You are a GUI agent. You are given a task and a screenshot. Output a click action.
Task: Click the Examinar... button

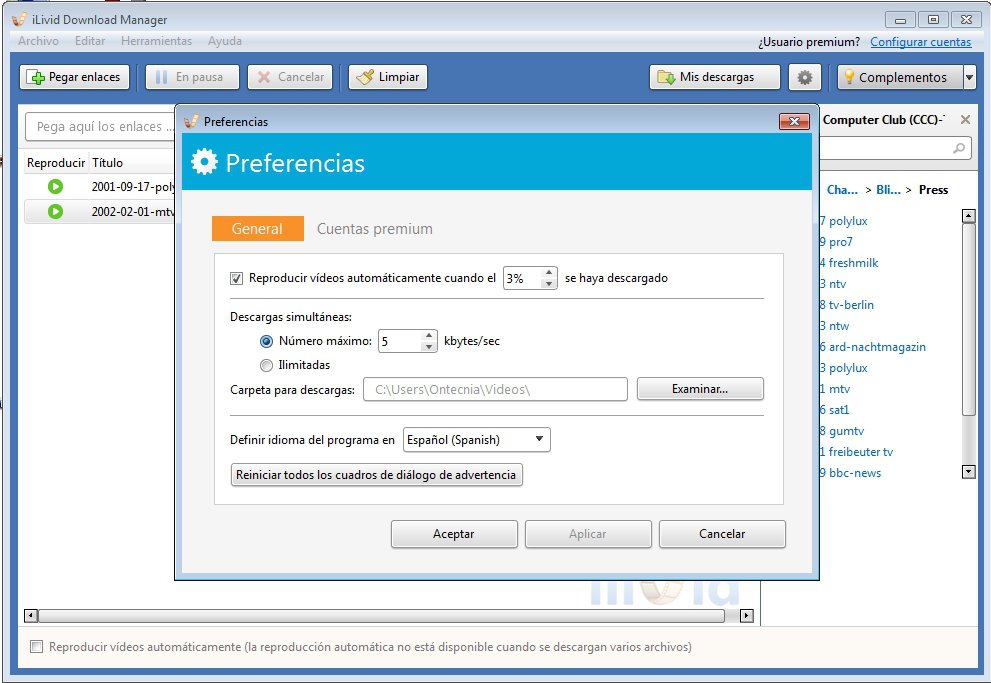[x=700, y=389]
